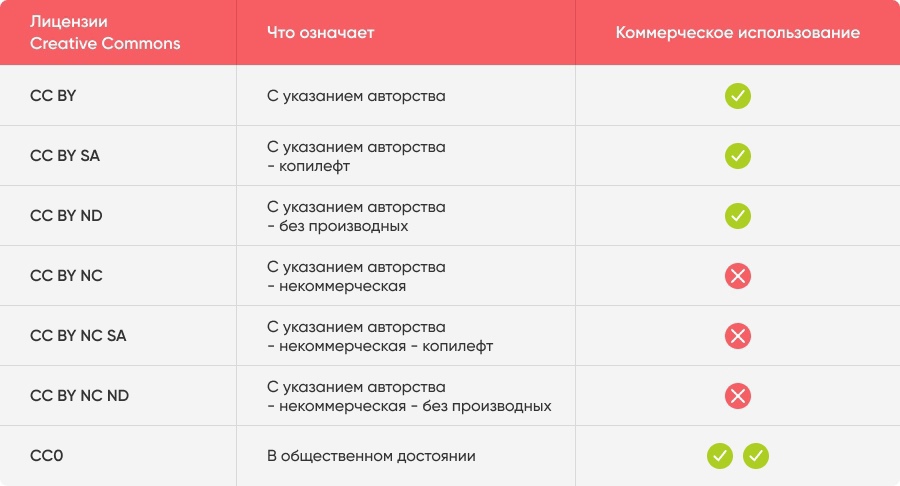Click the left green checkmark in the CC0 row

click(x=720, y=456)
